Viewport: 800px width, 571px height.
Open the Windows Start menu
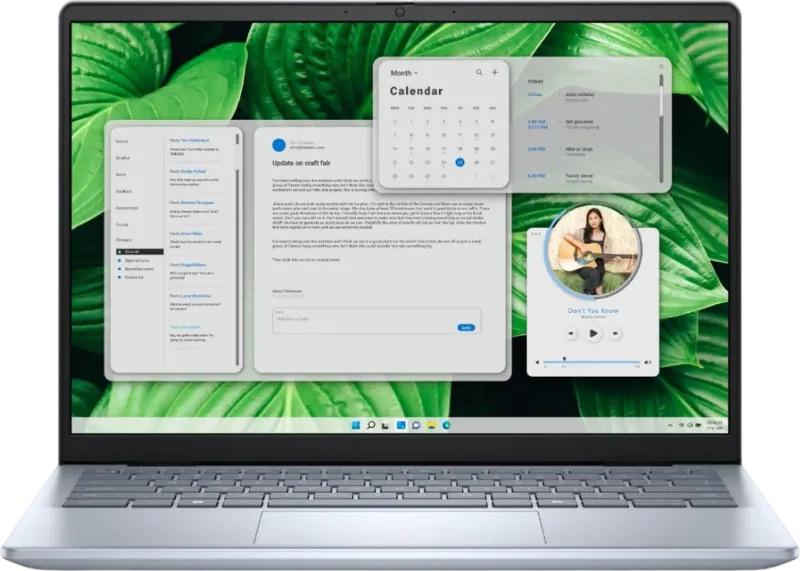pyautogui.click(x=356, y=425)
